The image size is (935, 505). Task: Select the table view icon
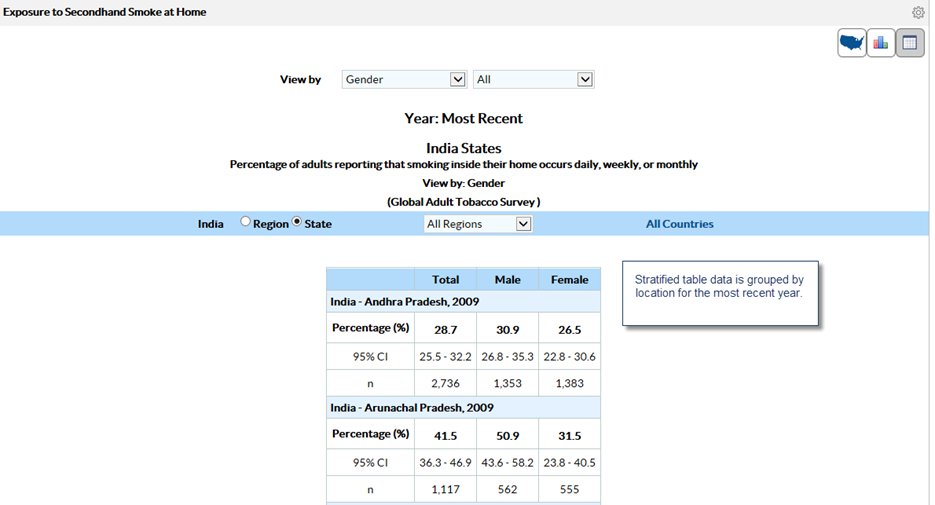(910, 43)
